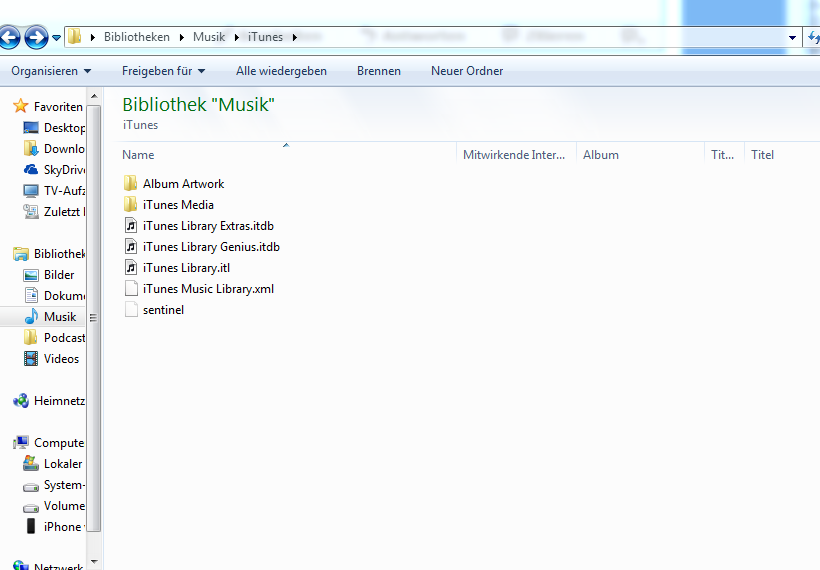The image size is (820, 570).
Task: Open the Organisieren menu
Action: tap(51, 71)
